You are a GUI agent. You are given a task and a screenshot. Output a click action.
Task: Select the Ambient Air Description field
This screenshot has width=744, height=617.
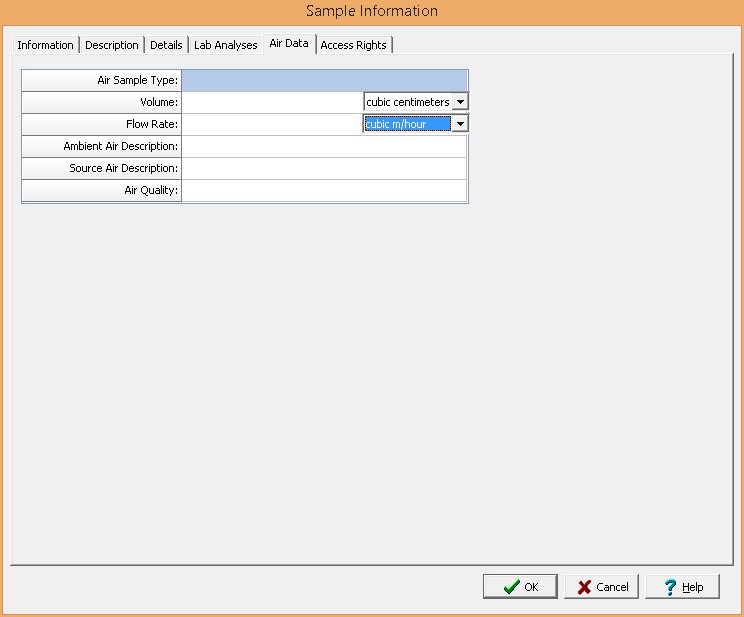click(324, 146)
